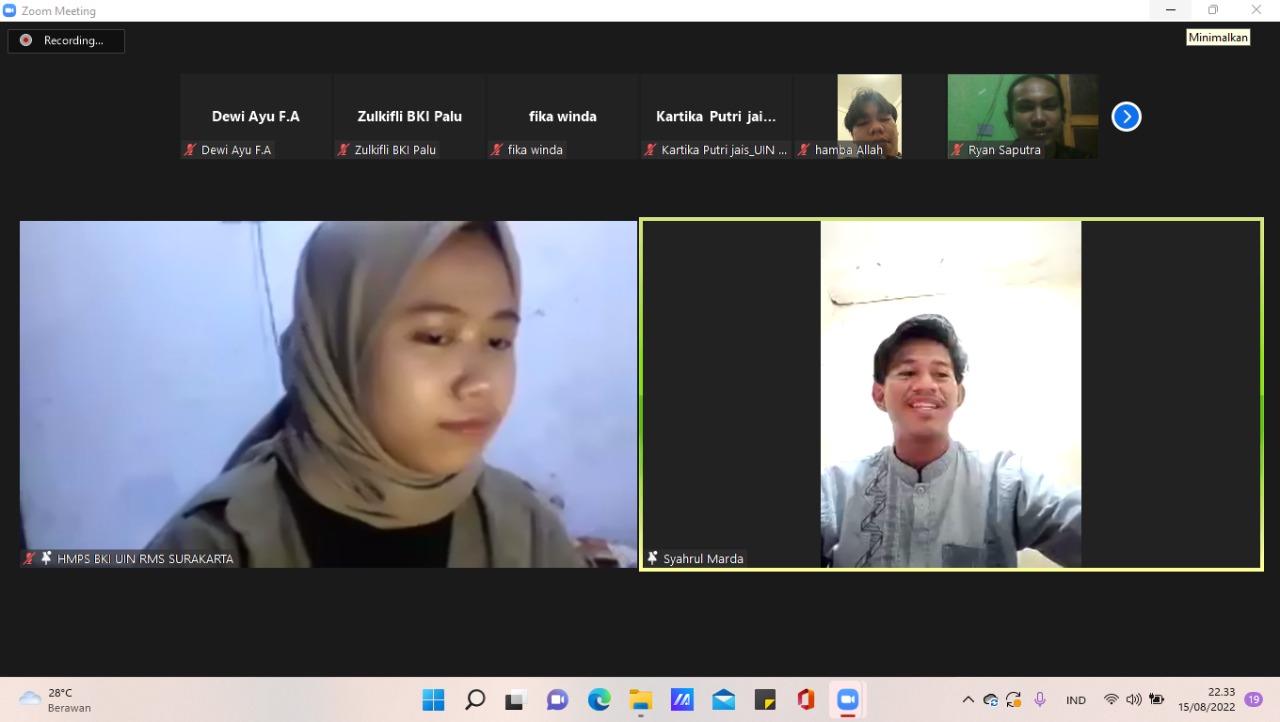The height and width of the screenshot is (722, 1280).
Task: Click muted mic icon on HMPS BKI UIN label
Action: pos(30,558)
